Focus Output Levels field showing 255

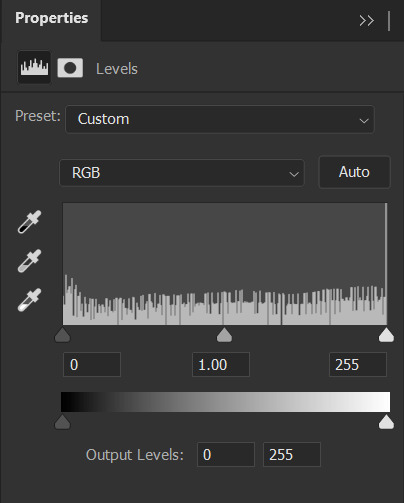pyautogui.click(x=292, y=455)
